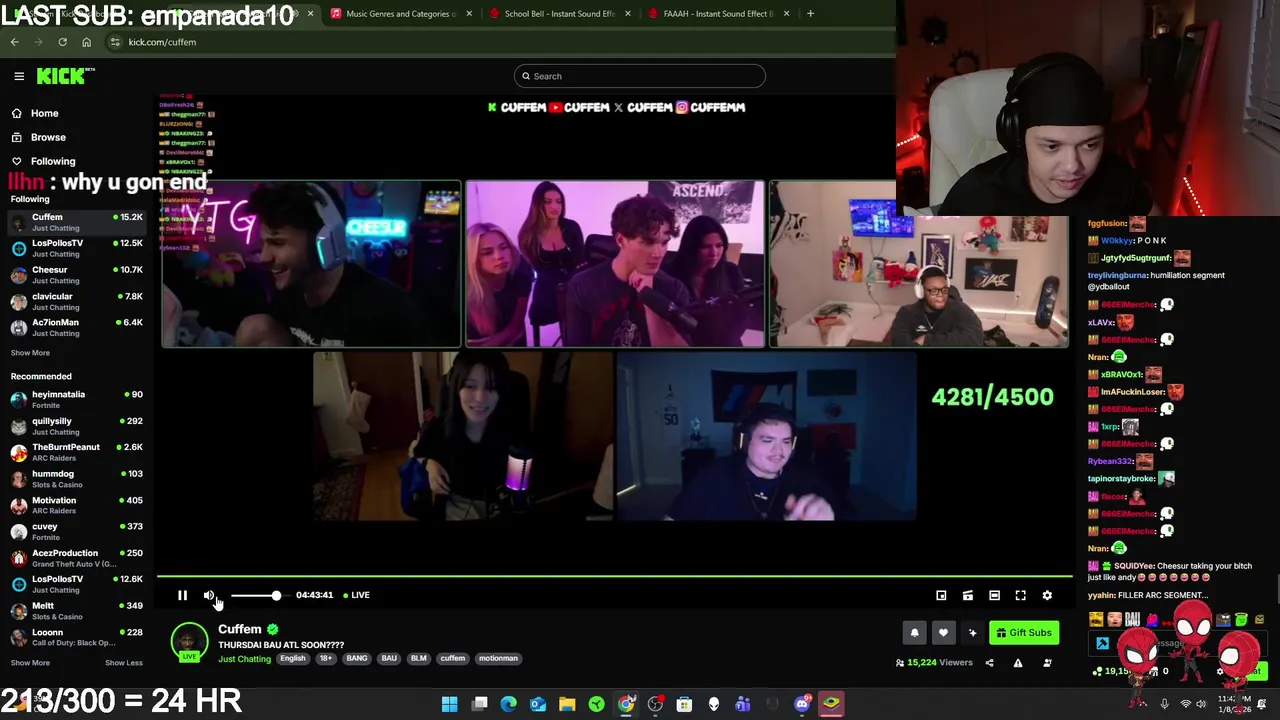
Task: Click the address bar showing kick.com/cuffem
Action: [x=500, y=42]
